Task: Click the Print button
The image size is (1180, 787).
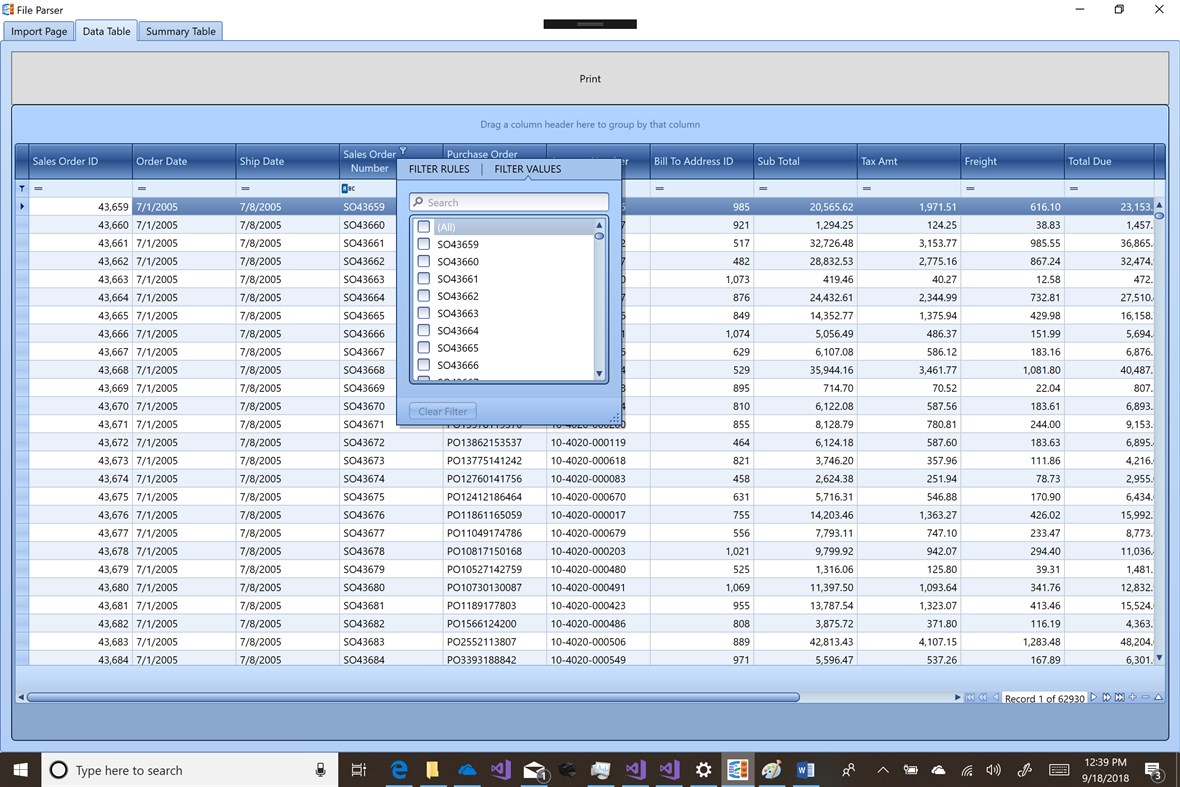Action: click(590, 78)
